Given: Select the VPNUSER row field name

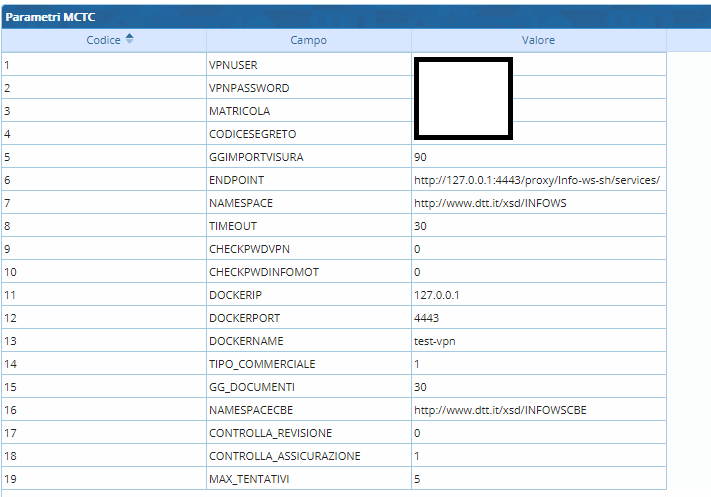Looking at the screenshot, I should 233,65.
